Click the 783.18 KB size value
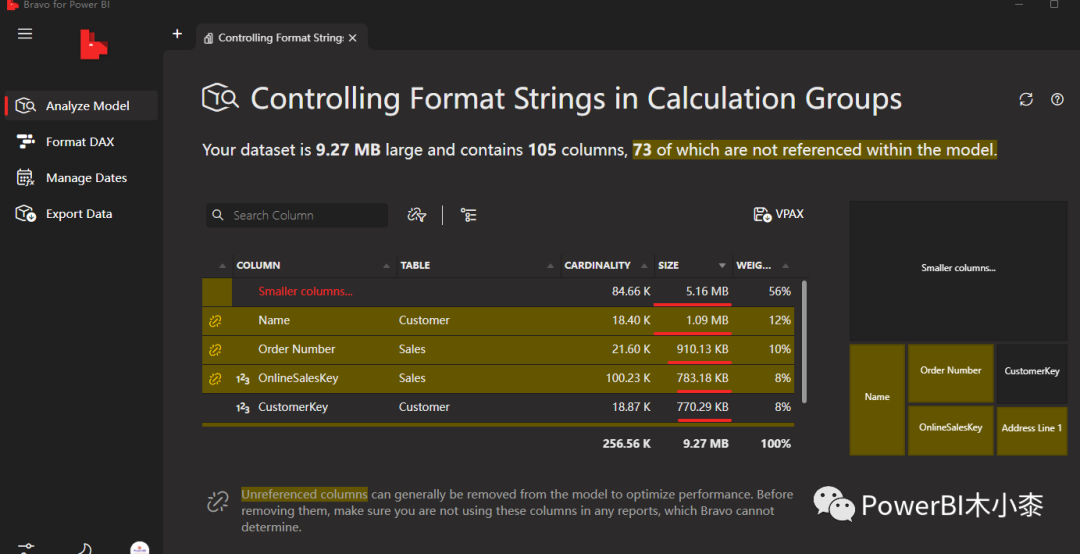This screenshot has width=1080, height=554. [702, 378]
